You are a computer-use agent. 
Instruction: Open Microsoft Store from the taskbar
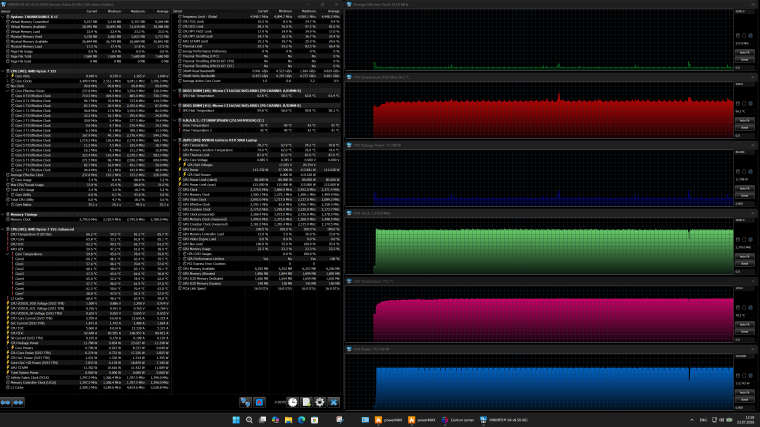pyautogui.click(x=315, y=420)
